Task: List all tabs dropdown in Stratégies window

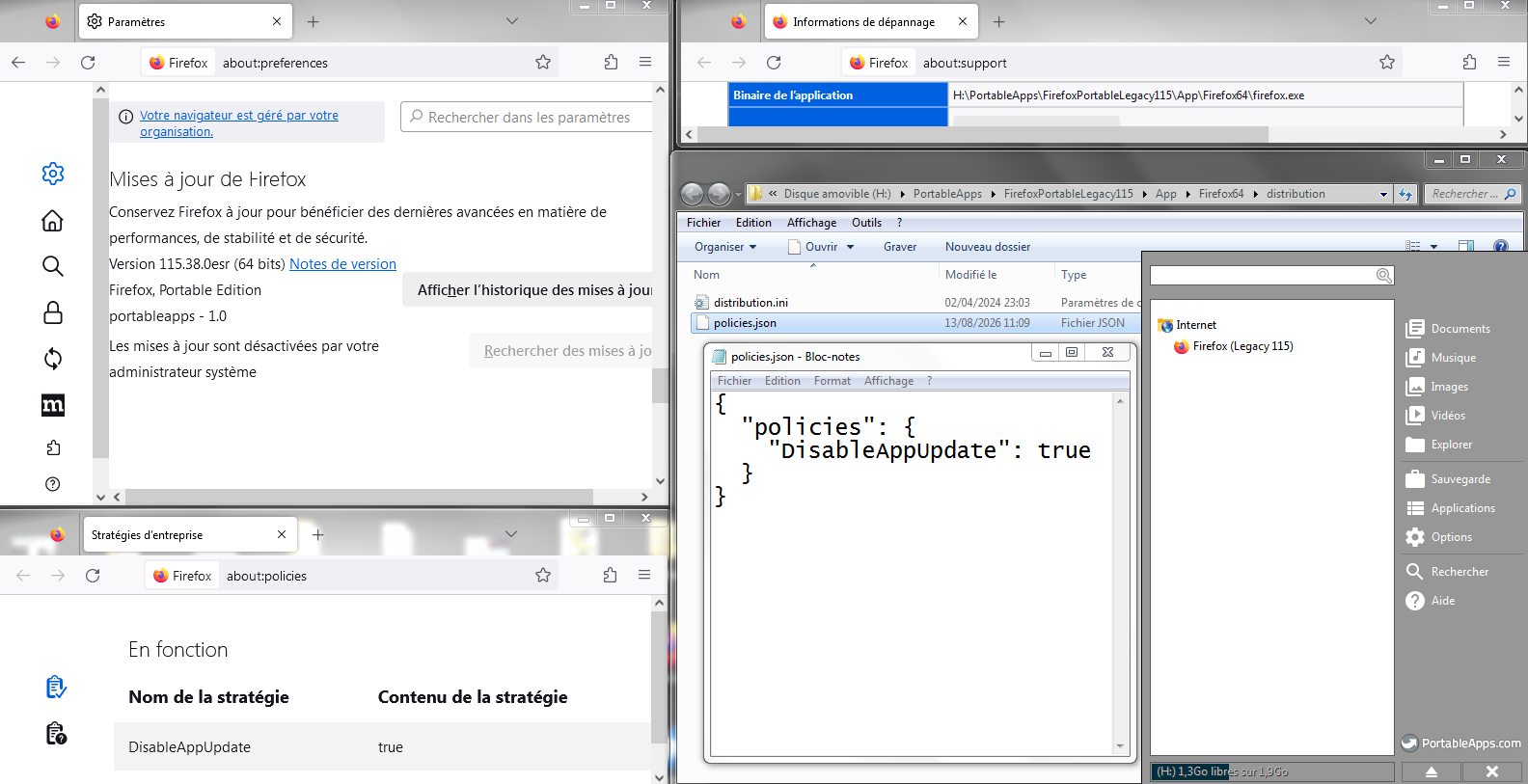Action: tap(511, 534)
